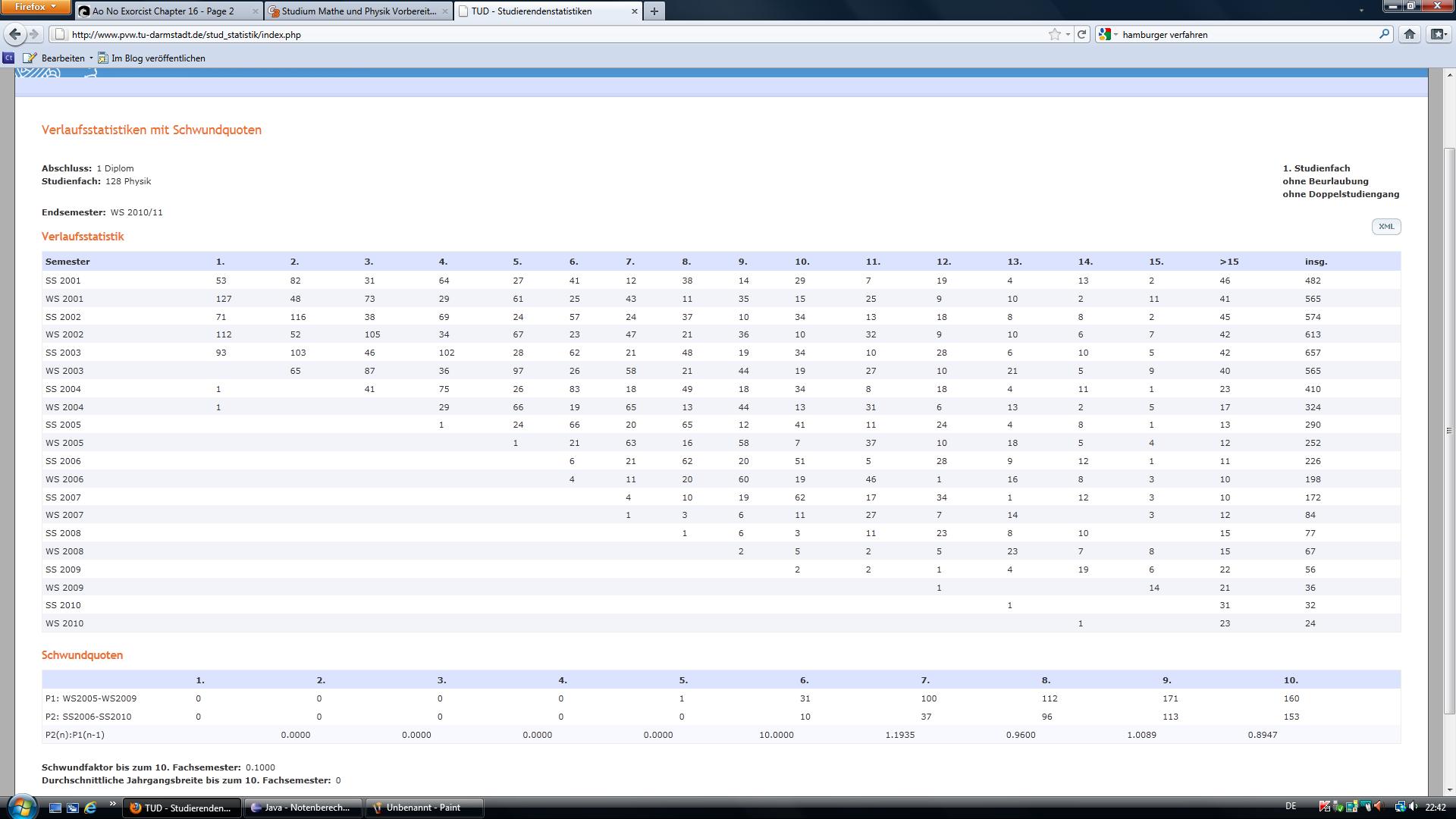Go back with the back arrow
The height and width of the screenshot is (819, 1456).
14,34
